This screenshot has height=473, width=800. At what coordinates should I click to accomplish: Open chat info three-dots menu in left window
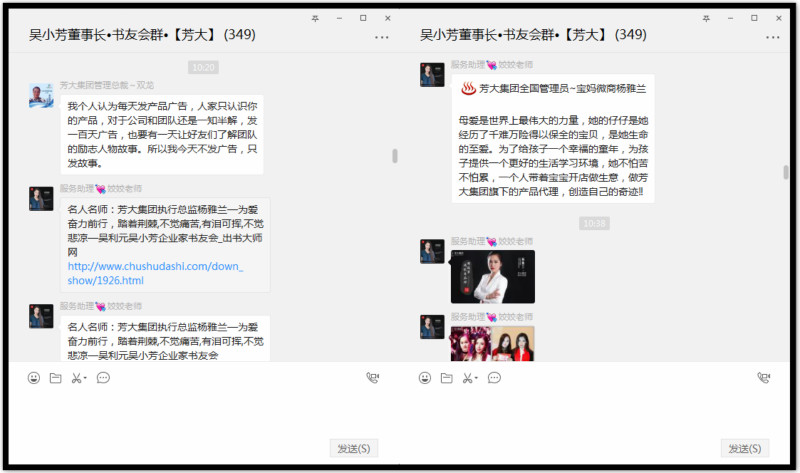tap(382, 37)
